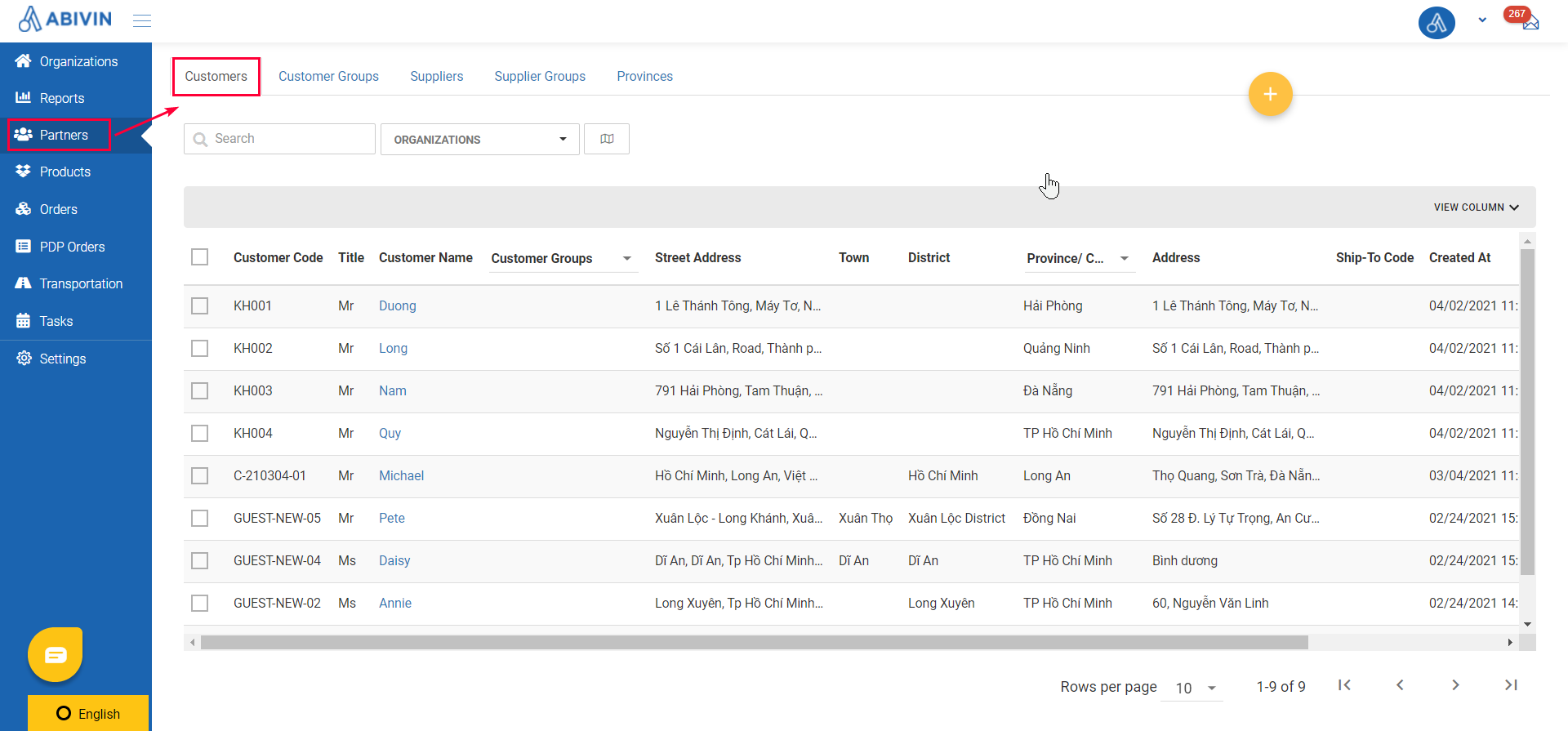Switch to the Customers tab
This screenshot has height=731, width=1568.
pyautogui.click(x=216, y=76)
